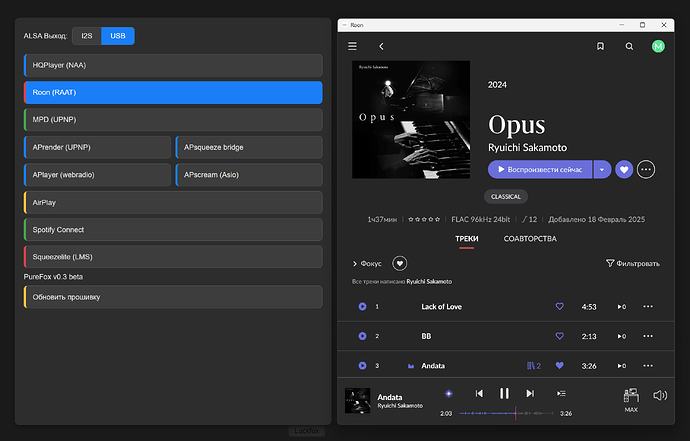Skip to the previous track
Screen dimensions: 690x441
(479, 393)
